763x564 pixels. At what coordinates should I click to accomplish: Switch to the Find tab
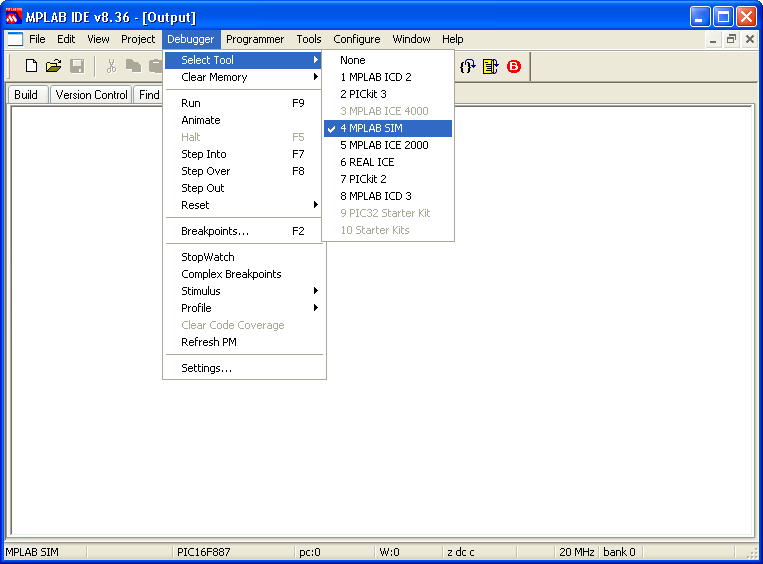148,94
